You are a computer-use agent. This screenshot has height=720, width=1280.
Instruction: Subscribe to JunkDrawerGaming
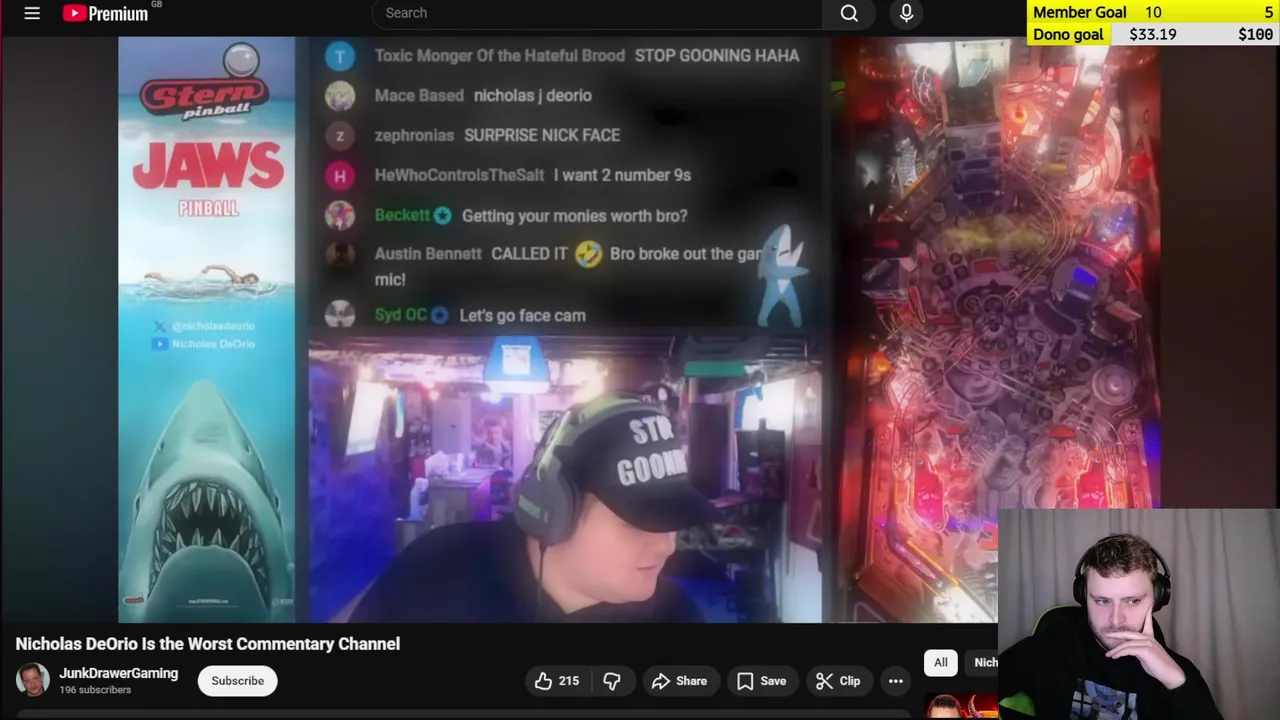237,681
